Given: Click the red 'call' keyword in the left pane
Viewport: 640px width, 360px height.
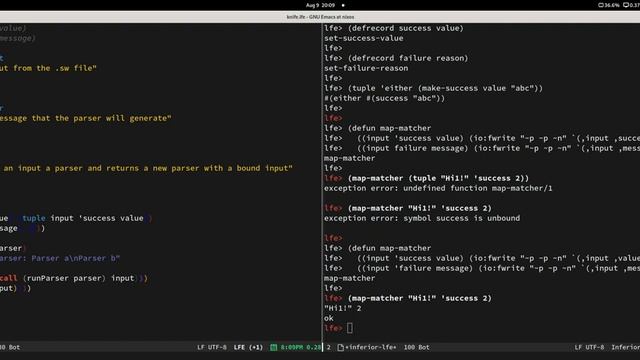Looking at the screenshot, I should tap(9, 278).
